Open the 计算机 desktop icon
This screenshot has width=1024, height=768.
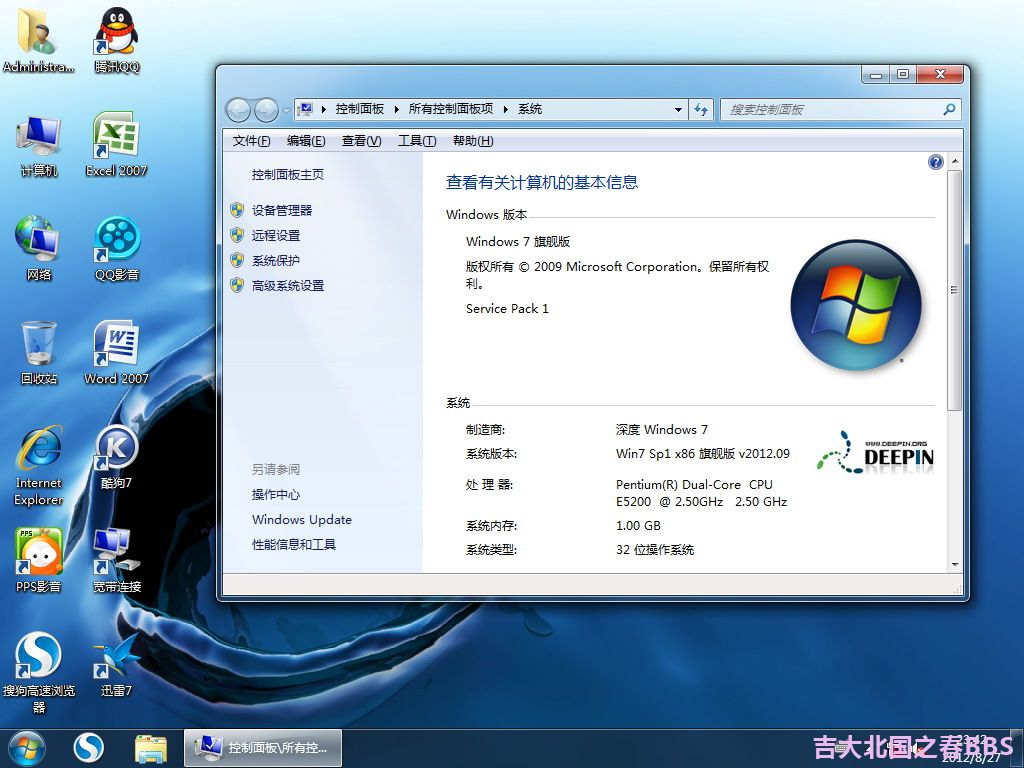click(x=39, y=145)
